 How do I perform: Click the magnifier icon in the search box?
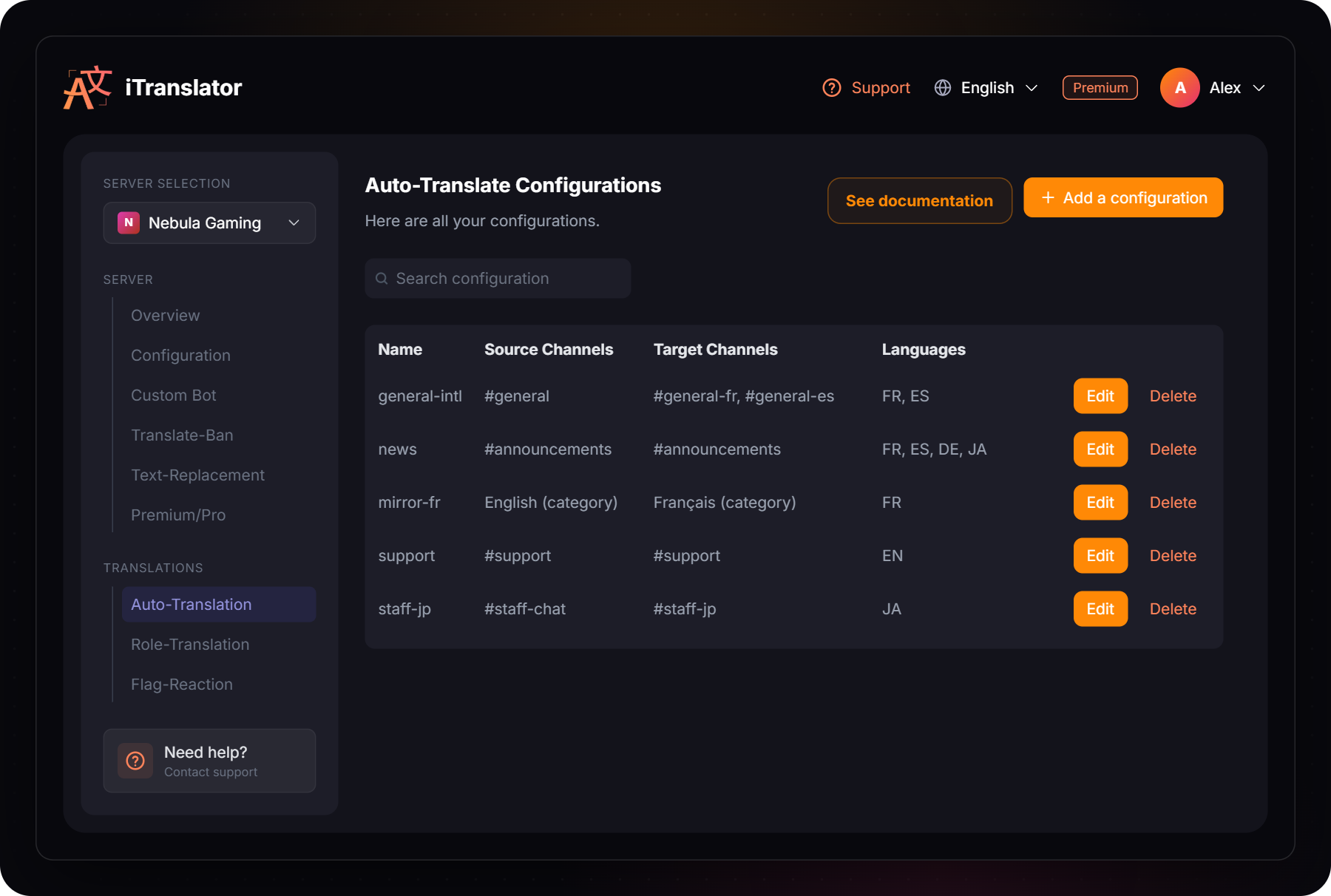tap(382, 279)
